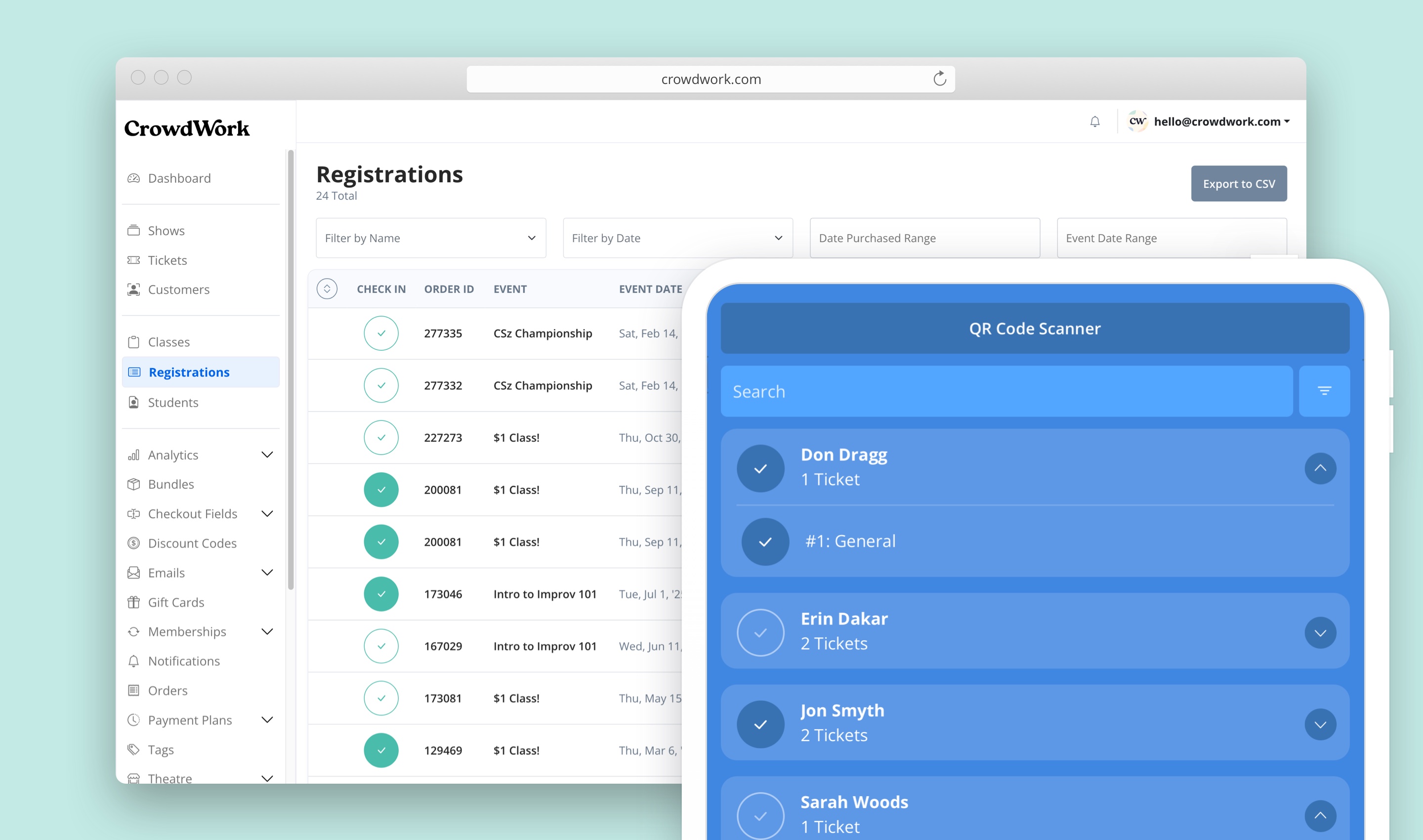Uncheck Jon Smyth in QR scanner

[x=760, y=724]
